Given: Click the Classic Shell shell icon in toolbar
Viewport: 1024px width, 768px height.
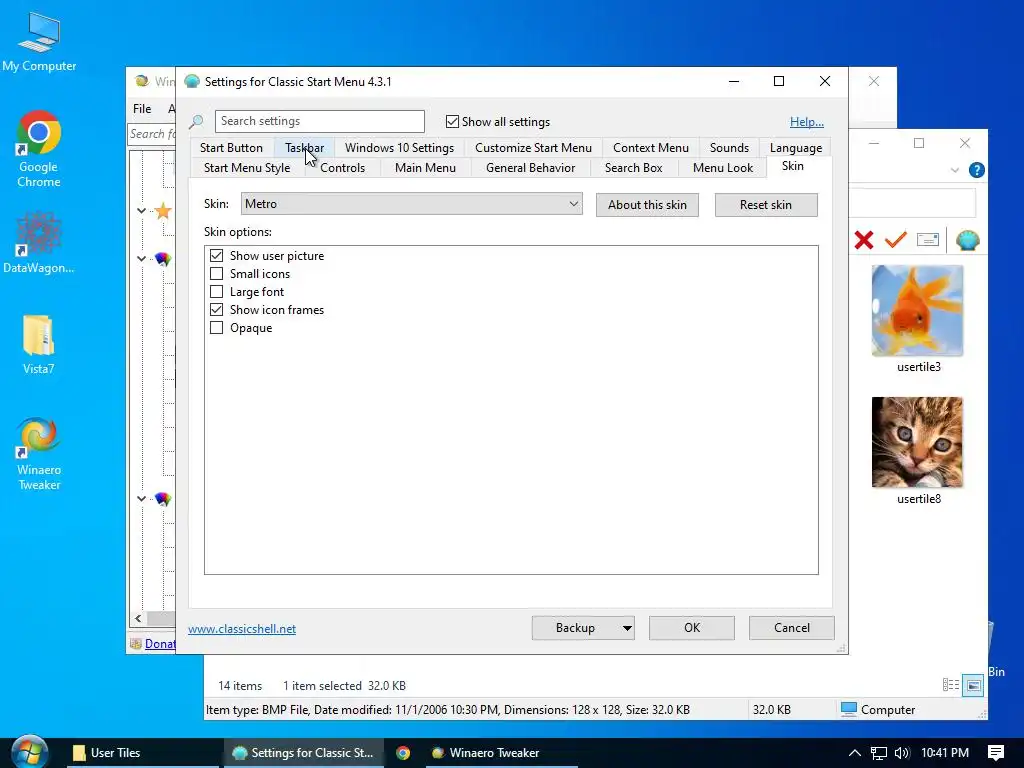Looking at the screenshot, I should (967, 240).
